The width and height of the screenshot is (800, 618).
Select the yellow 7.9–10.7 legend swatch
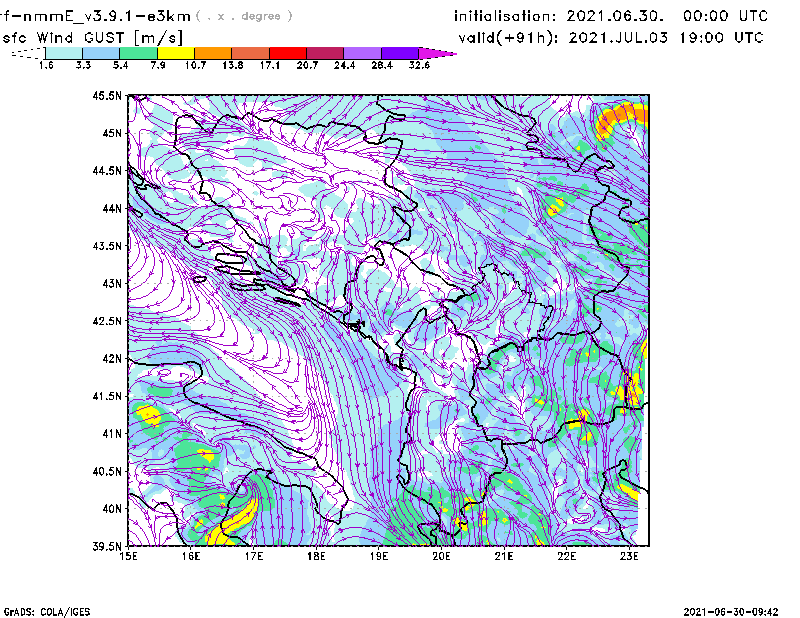click(176, 53)
